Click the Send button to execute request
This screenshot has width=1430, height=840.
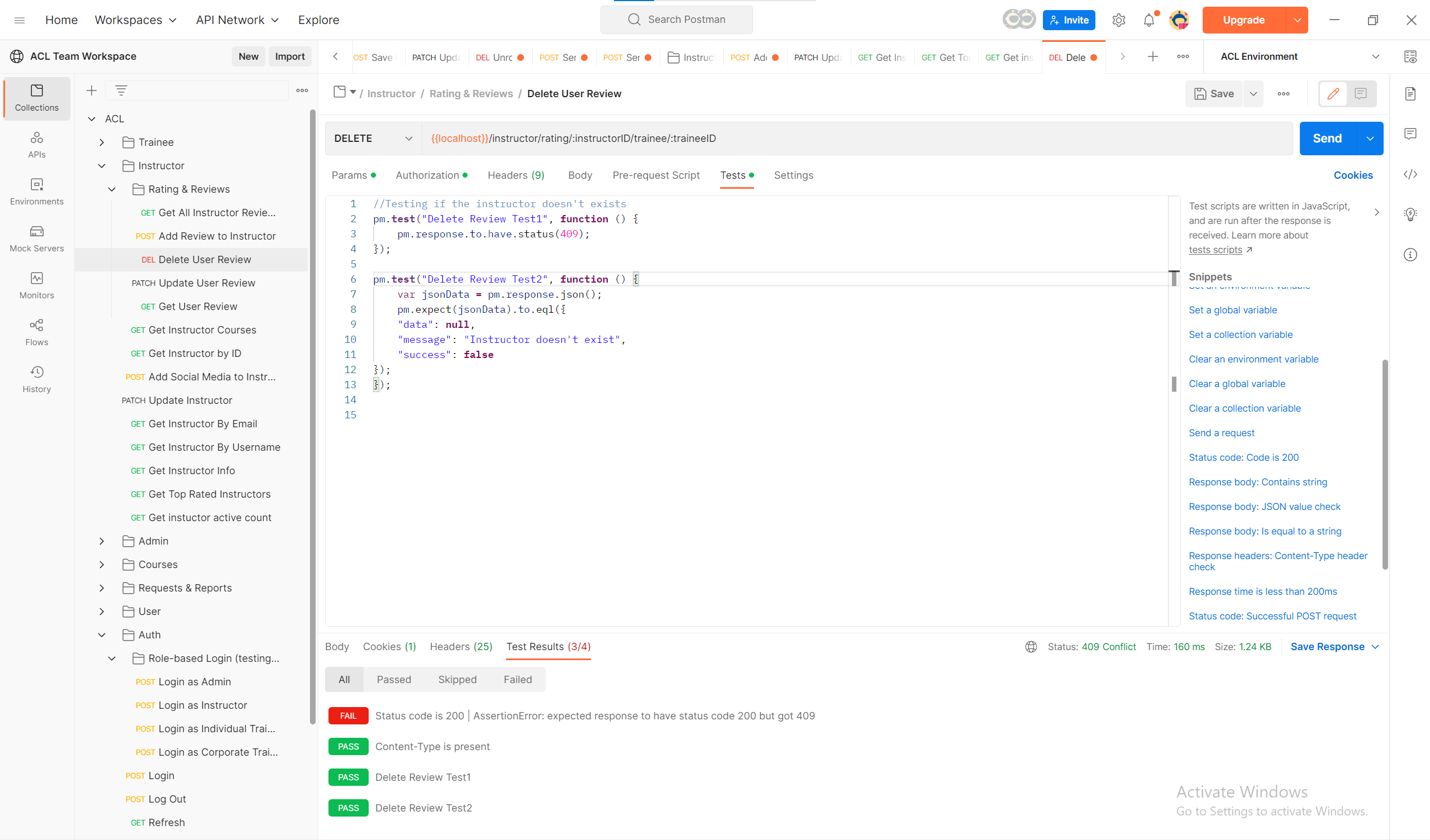coord(1327,138)
